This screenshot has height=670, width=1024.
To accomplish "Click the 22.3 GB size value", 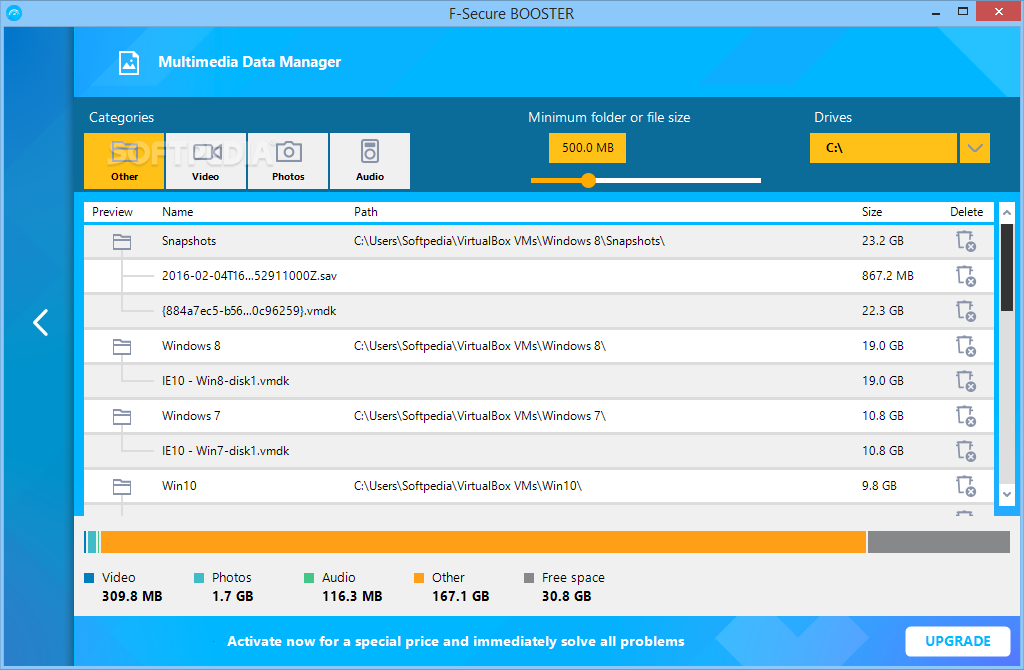I will pyautogui.click(x=882, y=311).
